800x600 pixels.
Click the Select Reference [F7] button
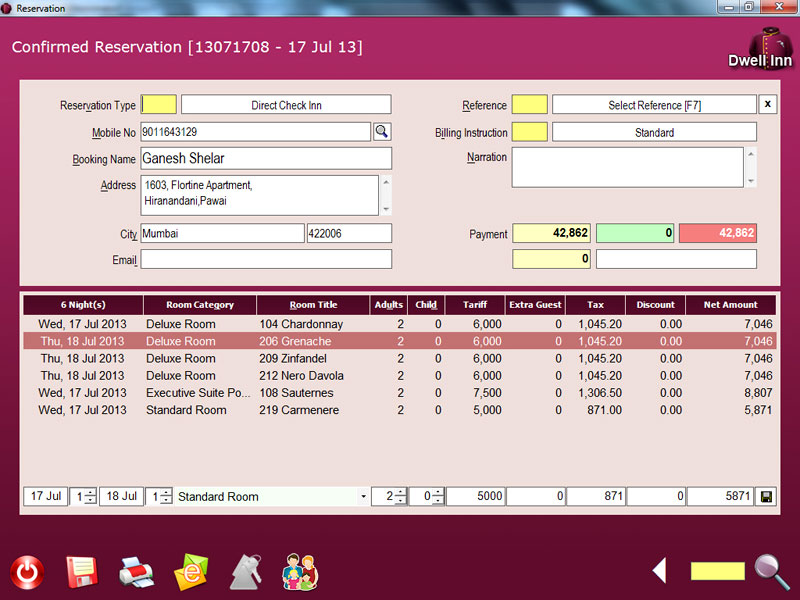point(654,105)
